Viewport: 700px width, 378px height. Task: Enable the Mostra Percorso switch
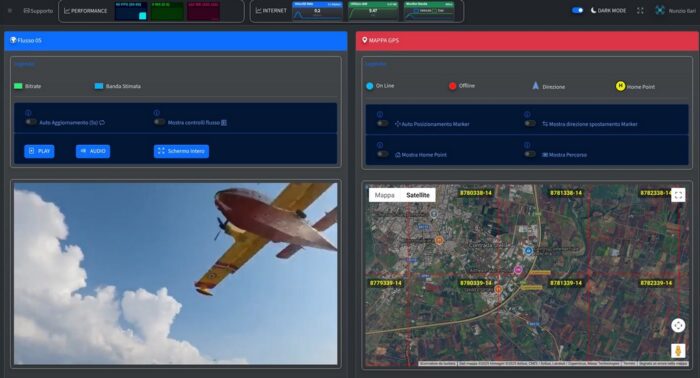click(530, 154)
